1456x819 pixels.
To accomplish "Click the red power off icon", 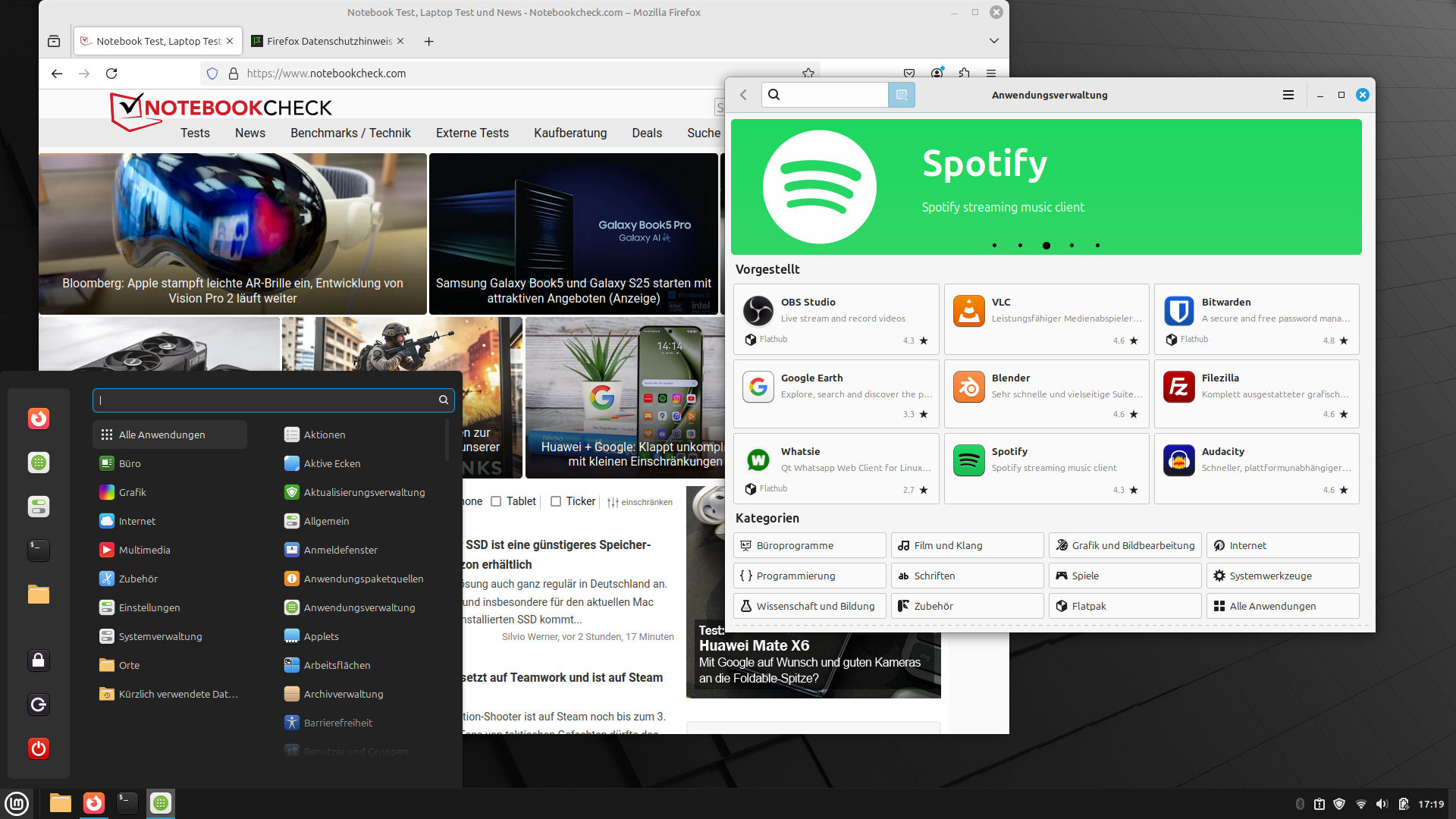I will click(x=39, y=748).
